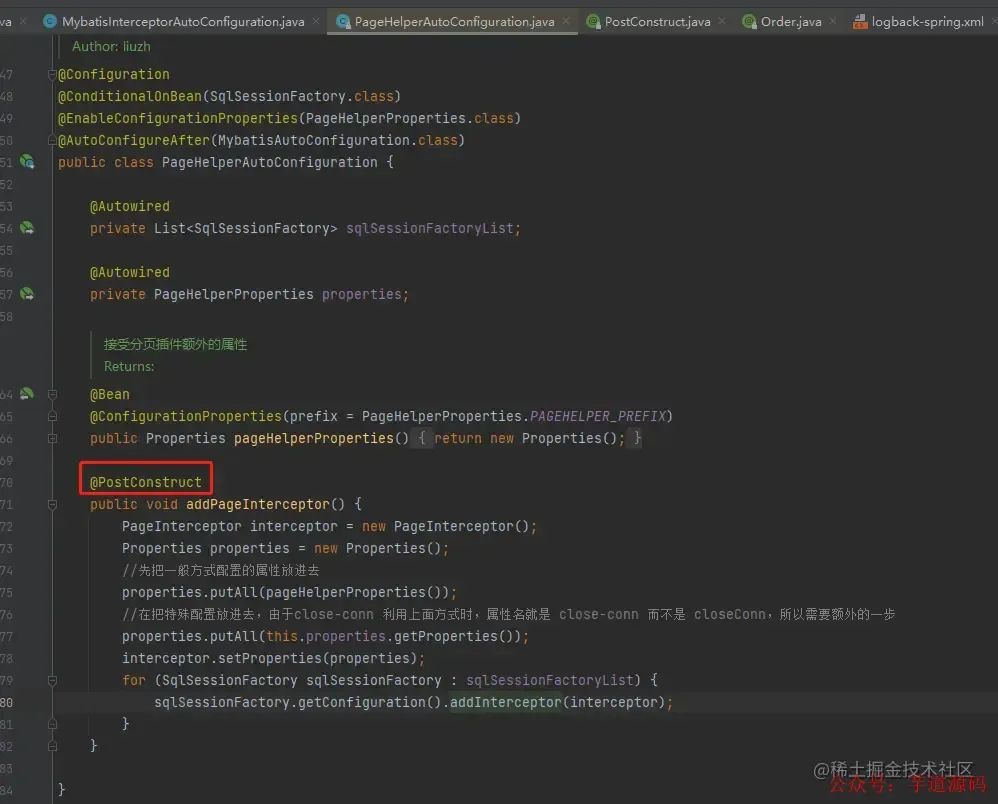Click the bean gutter icon at pageHelperProperties method
The image size is (998, 804).
pyautogui.click(x=27, y=394)
